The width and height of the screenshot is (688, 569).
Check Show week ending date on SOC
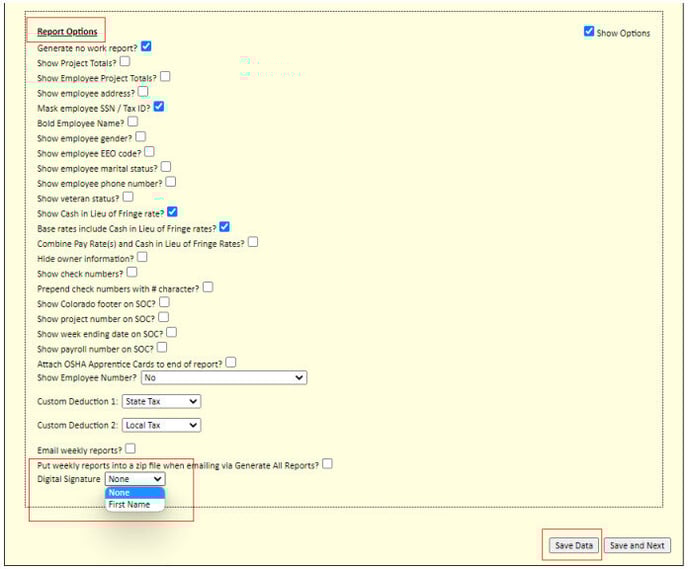(x=172, y=332)
